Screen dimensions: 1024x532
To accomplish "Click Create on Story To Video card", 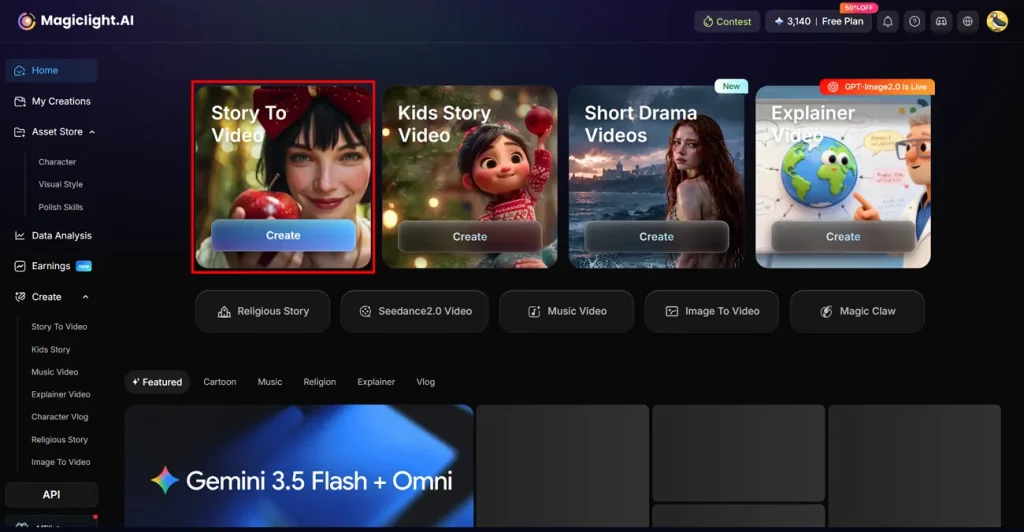I will pyautogui.click(x=283, y=236).
